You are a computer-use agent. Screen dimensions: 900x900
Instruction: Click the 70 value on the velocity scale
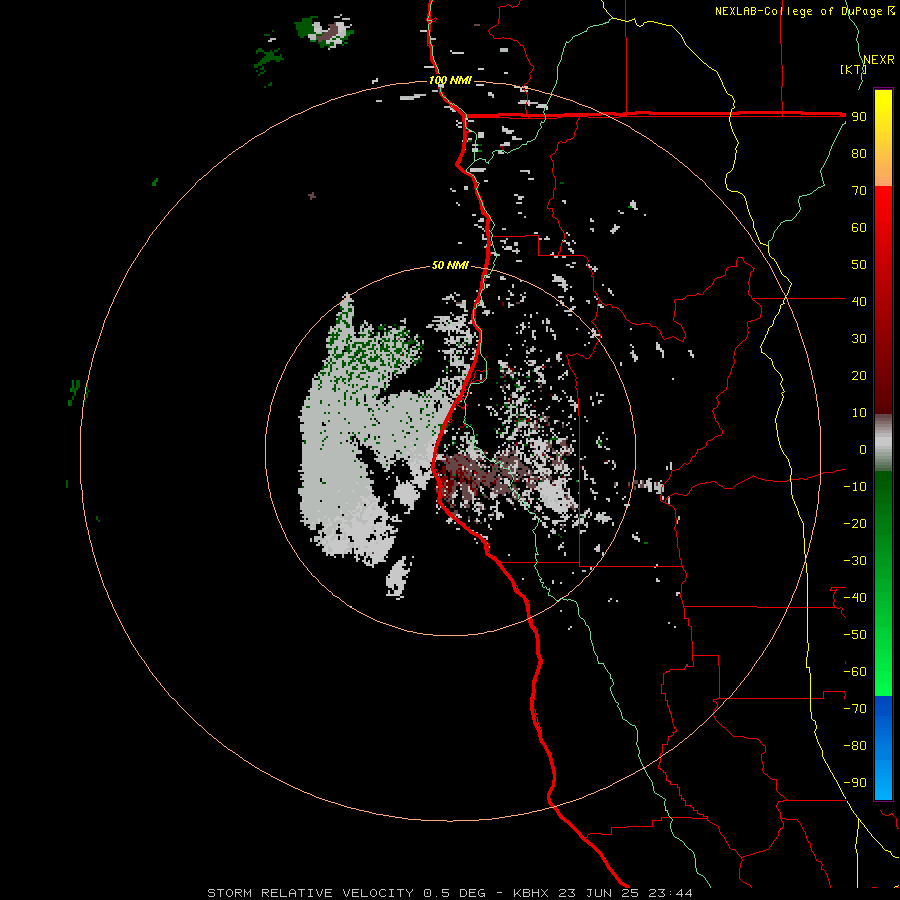coord(859,191)
